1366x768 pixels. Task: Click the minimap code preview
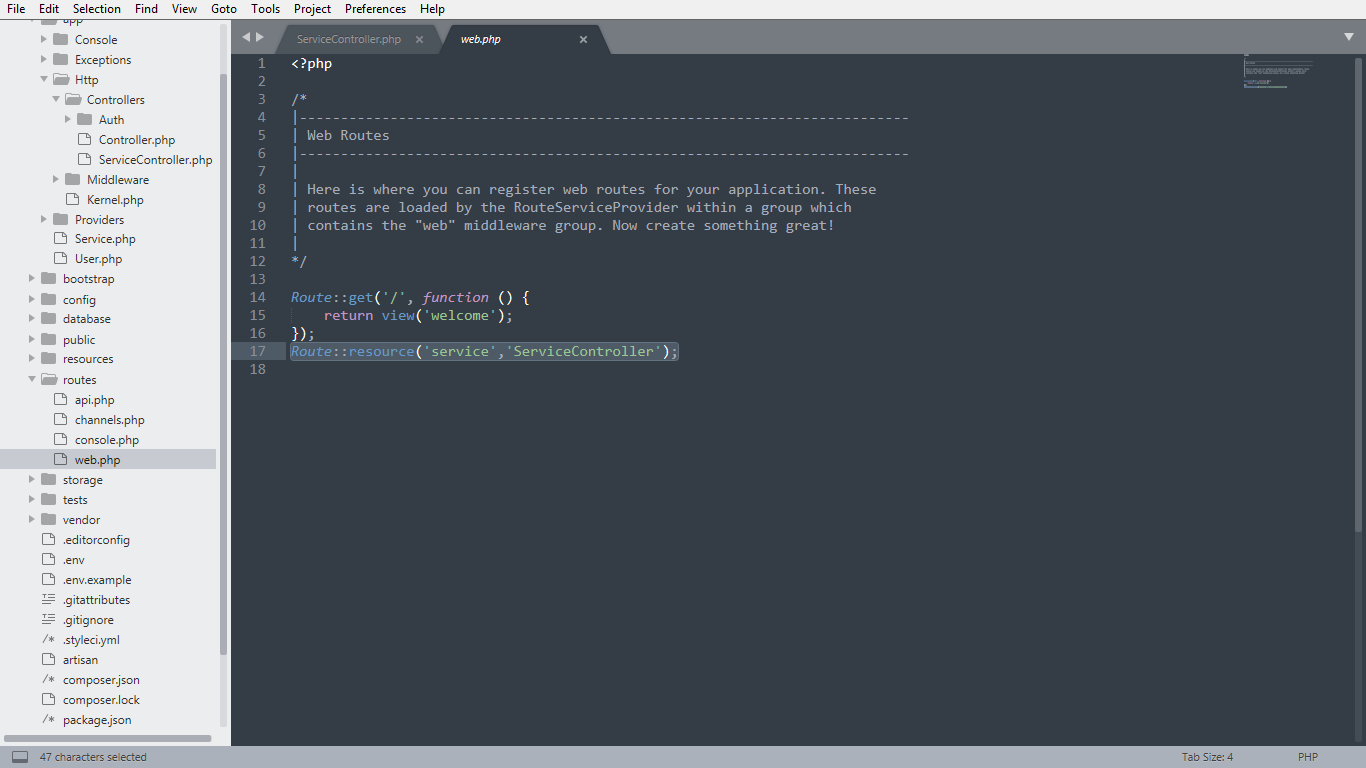[1277, 73]
